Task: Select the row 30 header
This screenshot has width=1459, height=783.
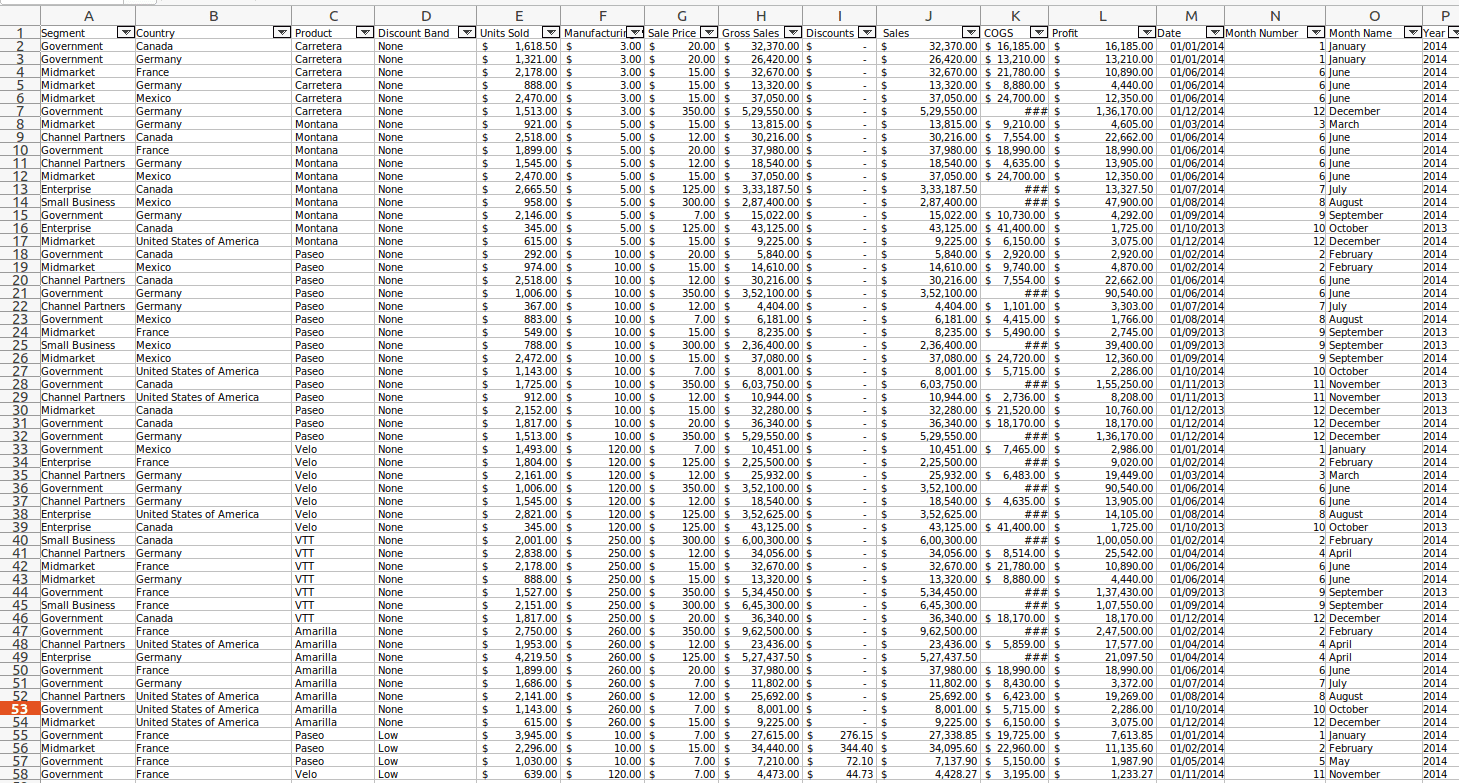Action: (x=19, y=410)
